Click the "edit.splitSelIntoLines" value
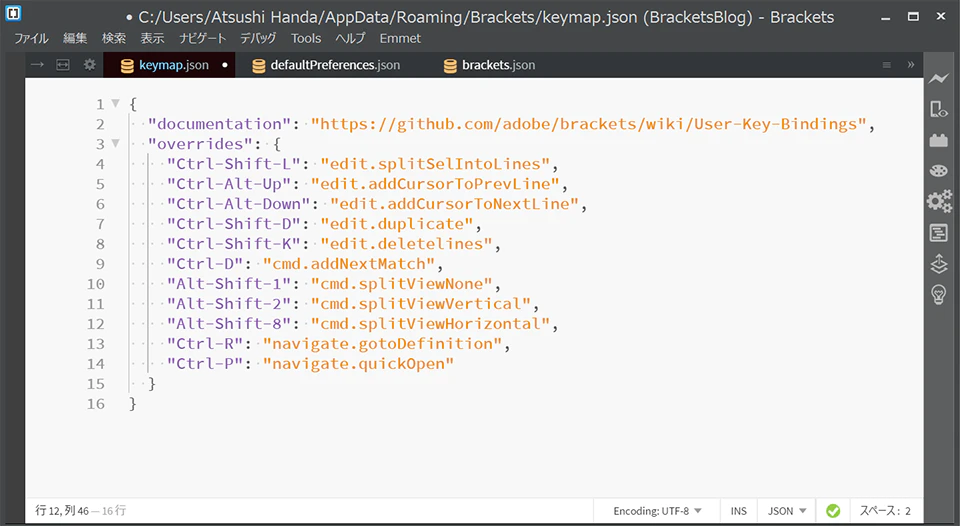Image resolution: width=960 pixels, height=526 pixels. point(435,164)
